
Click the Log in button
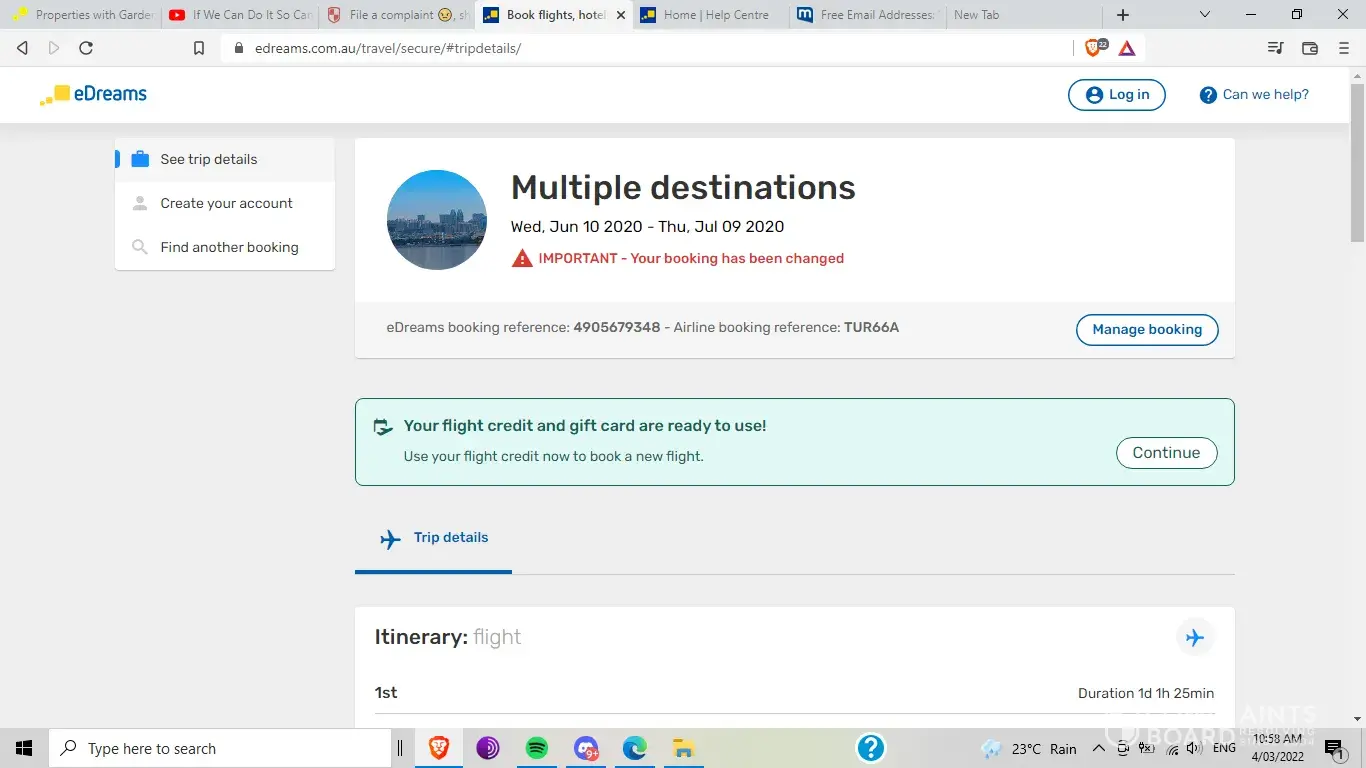coord(1117,95)
